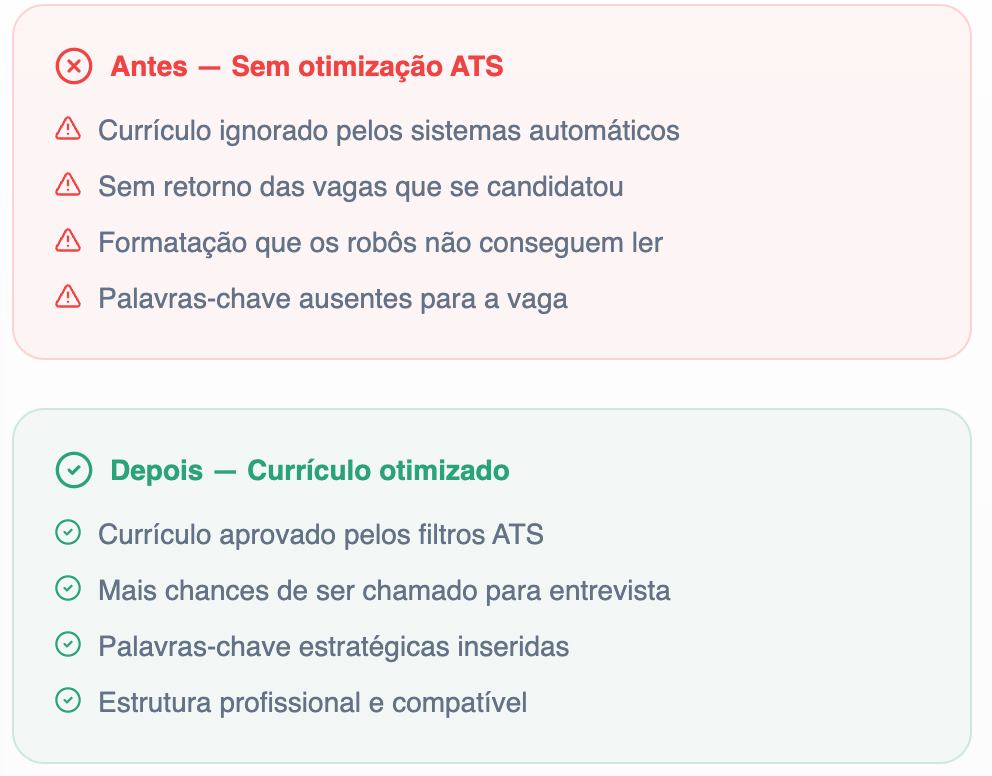Click the warning triangle beside Formatação line
The height and width of the screenshot is (776, 992).
(x=67, y=241)
